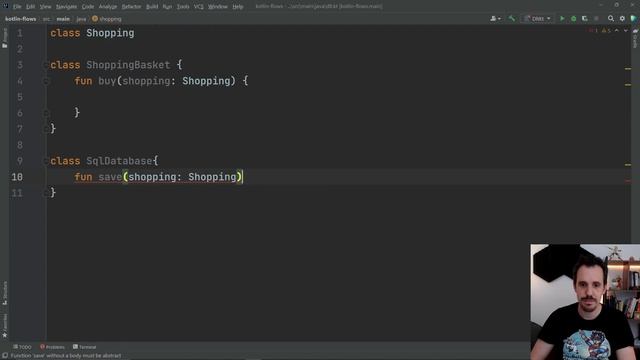Click line number 10 in gutter
Viewport: 640px width, 360px height.
[x=17, y=177]
